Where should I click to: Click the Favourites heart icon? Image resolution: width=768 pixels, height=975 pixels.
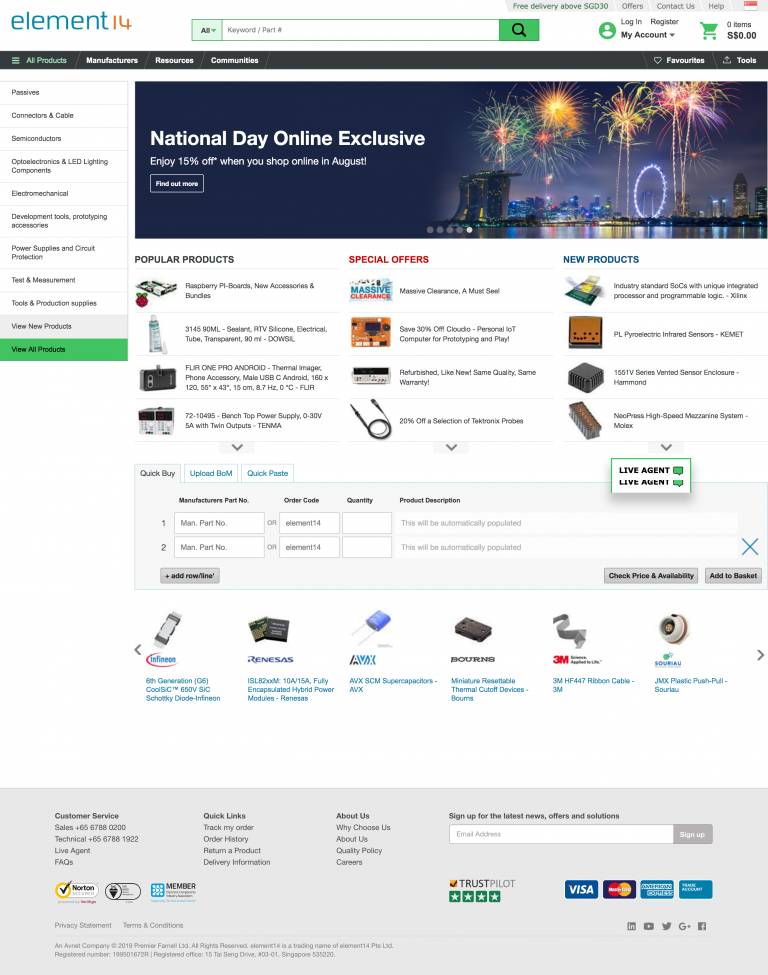tap(657, 60)
